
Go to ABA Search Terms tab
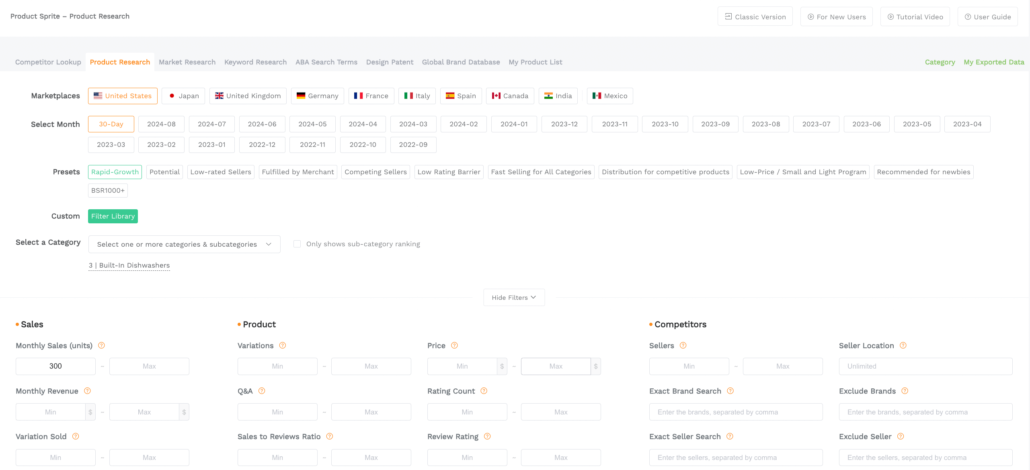tap(326, 62)
